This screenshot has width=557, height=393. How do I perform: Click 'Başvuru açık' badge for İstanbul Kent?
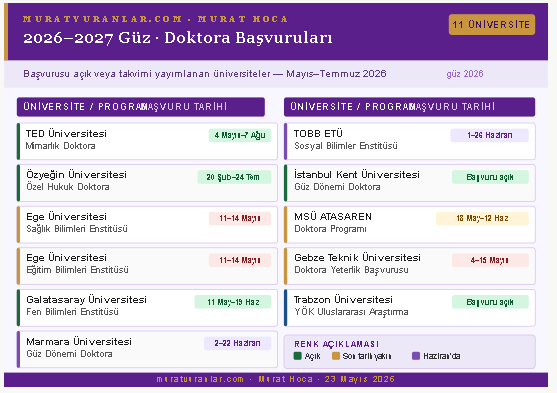[490, 177]
